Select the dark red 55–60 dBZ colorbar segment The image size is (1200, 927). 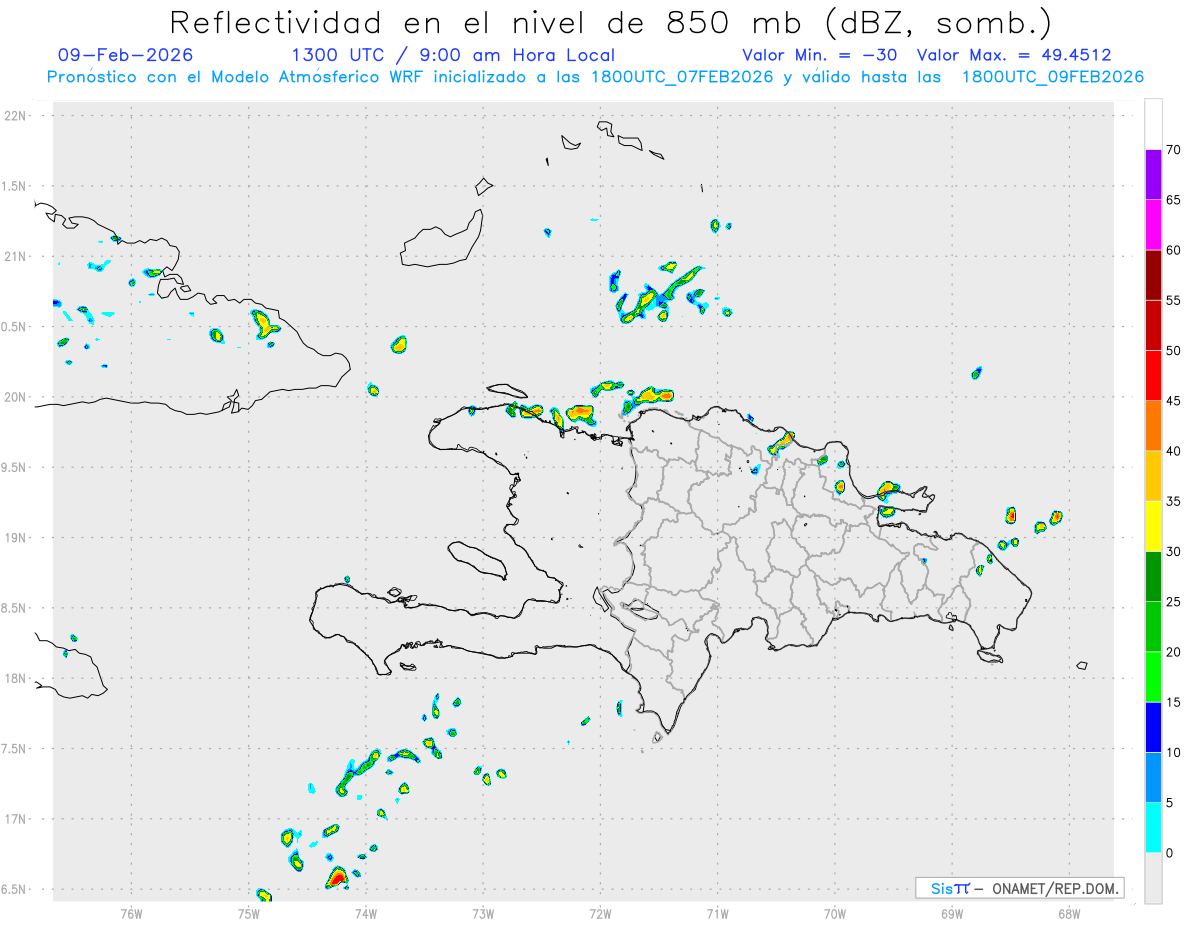(x=1153, y=275)
